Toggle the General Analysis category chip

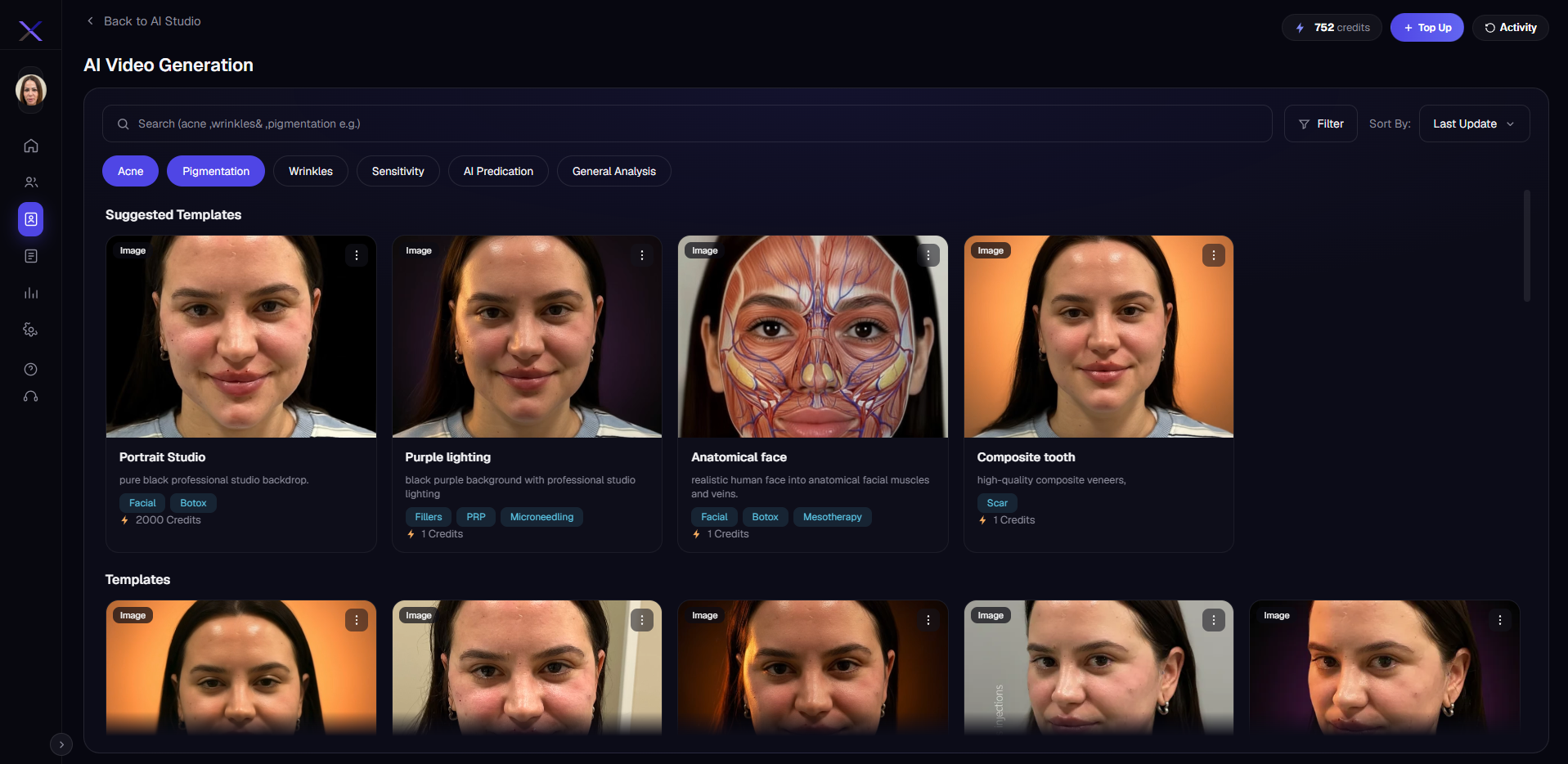pyautogui.click(x=614, y=171)
